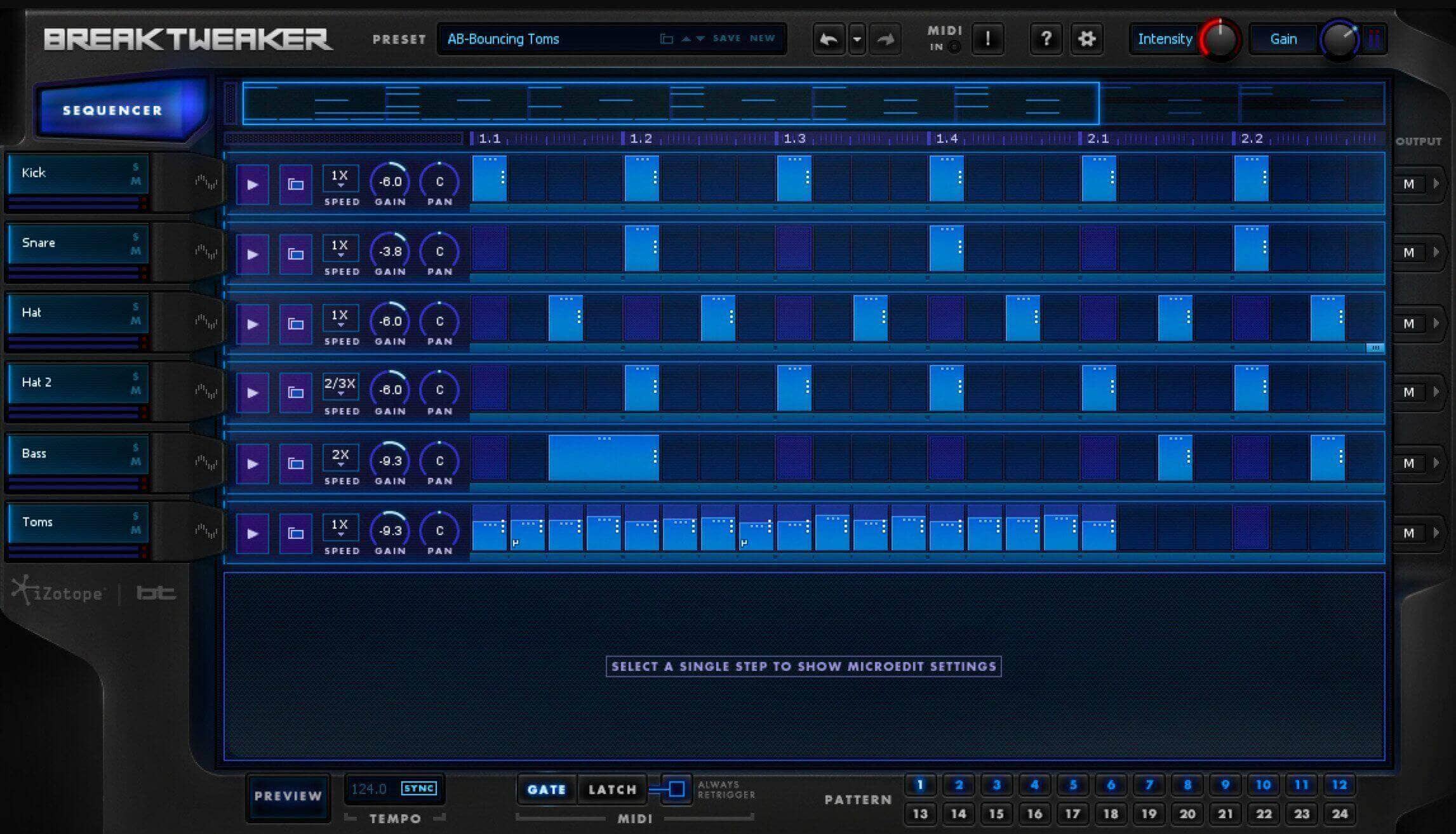Open sample browser for Bass track

click(295, 464)
